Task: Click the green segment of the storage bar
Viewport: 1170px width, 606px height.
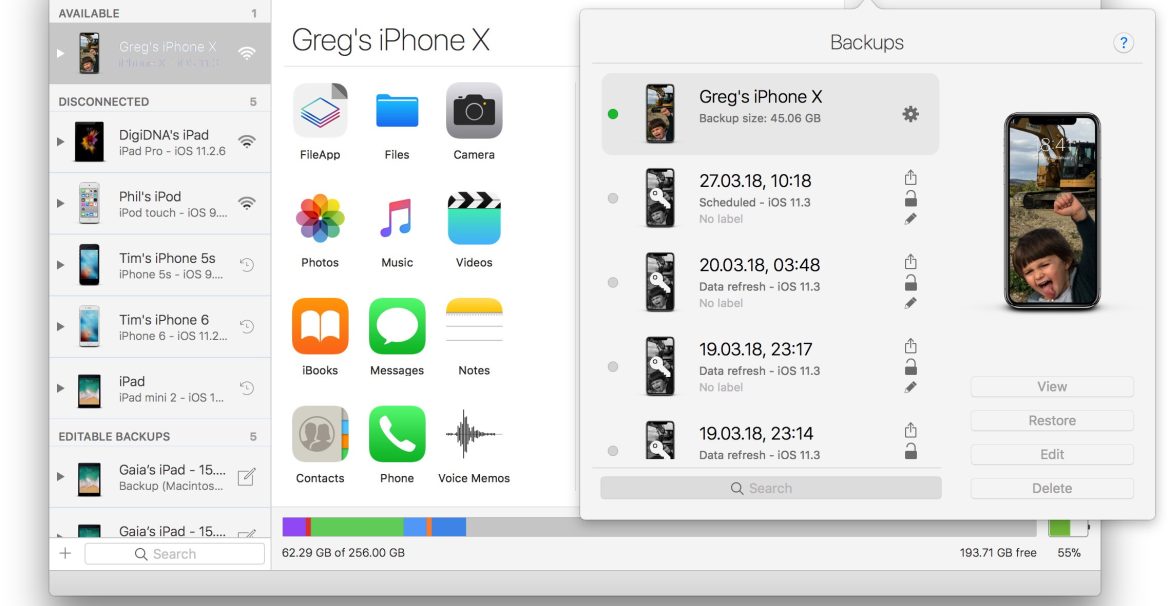Action: pyautogui.click(x=357, y=527)
